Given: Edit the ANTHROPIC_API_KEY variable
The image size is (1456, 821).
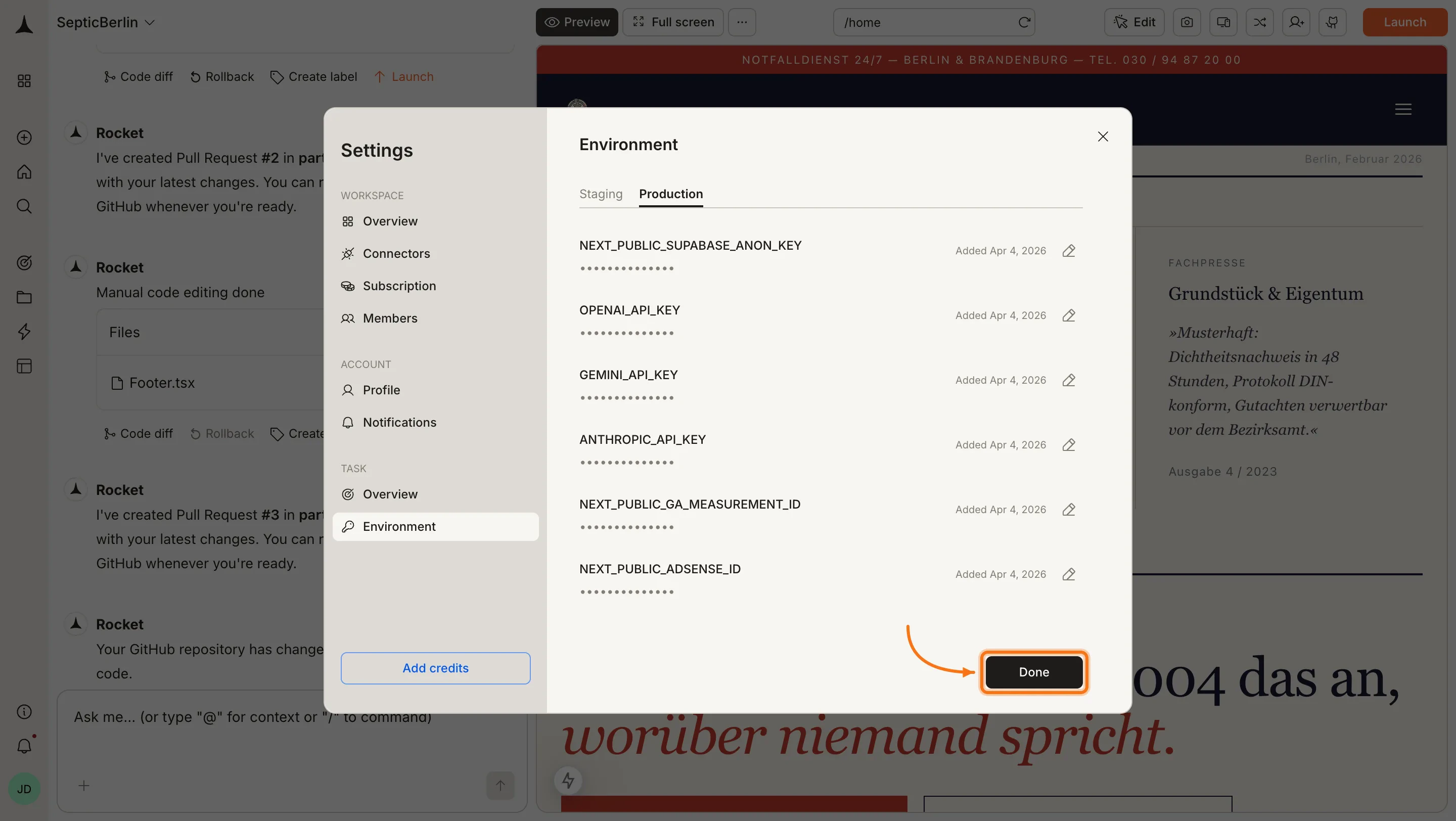Looking at the screenshot, I should (x=1068, y=445).
